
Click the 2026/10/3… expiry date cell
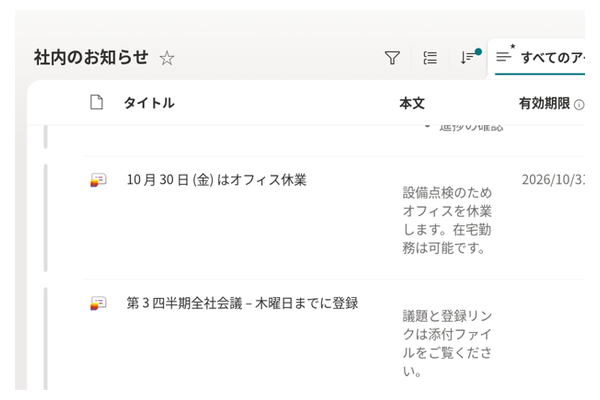click(553, 180)
